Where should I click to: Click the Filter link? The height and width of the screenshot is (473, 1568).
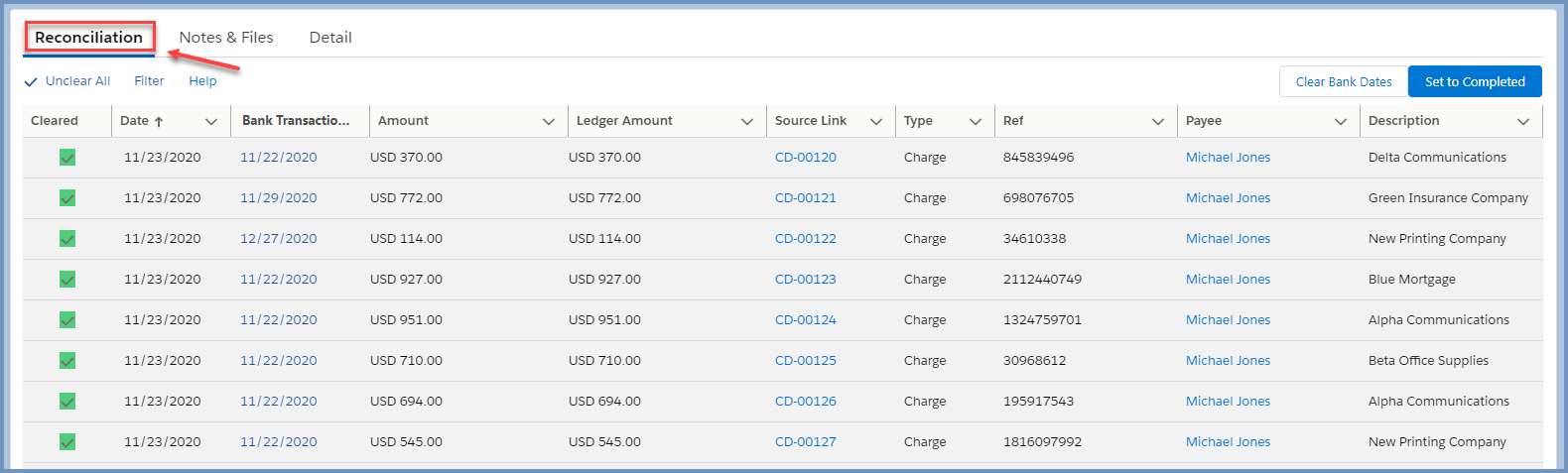coord(149,81)
